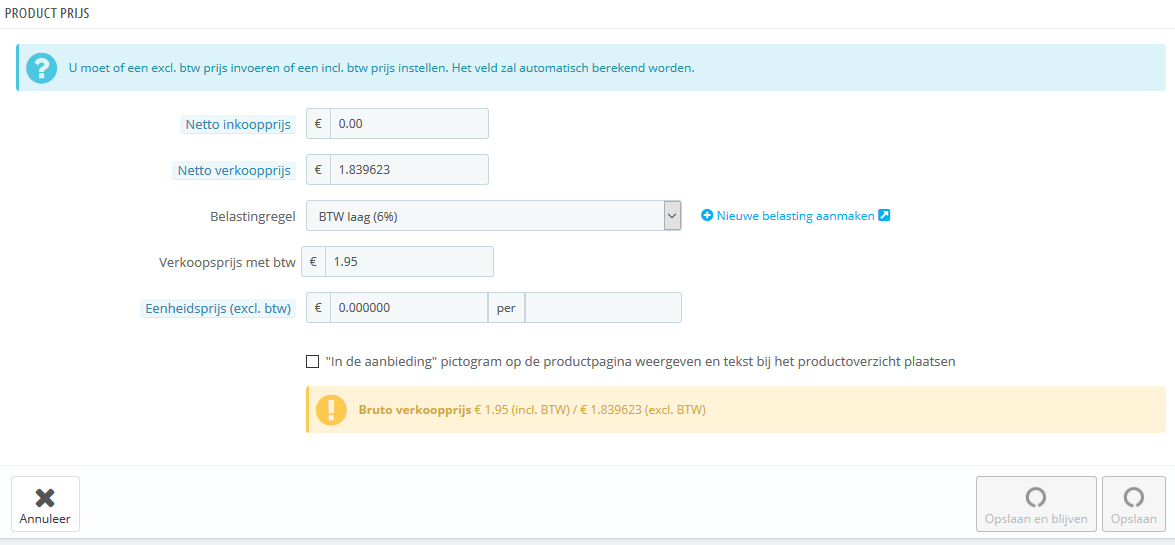Click the blue question mark info icon

[x=41, y=67]
